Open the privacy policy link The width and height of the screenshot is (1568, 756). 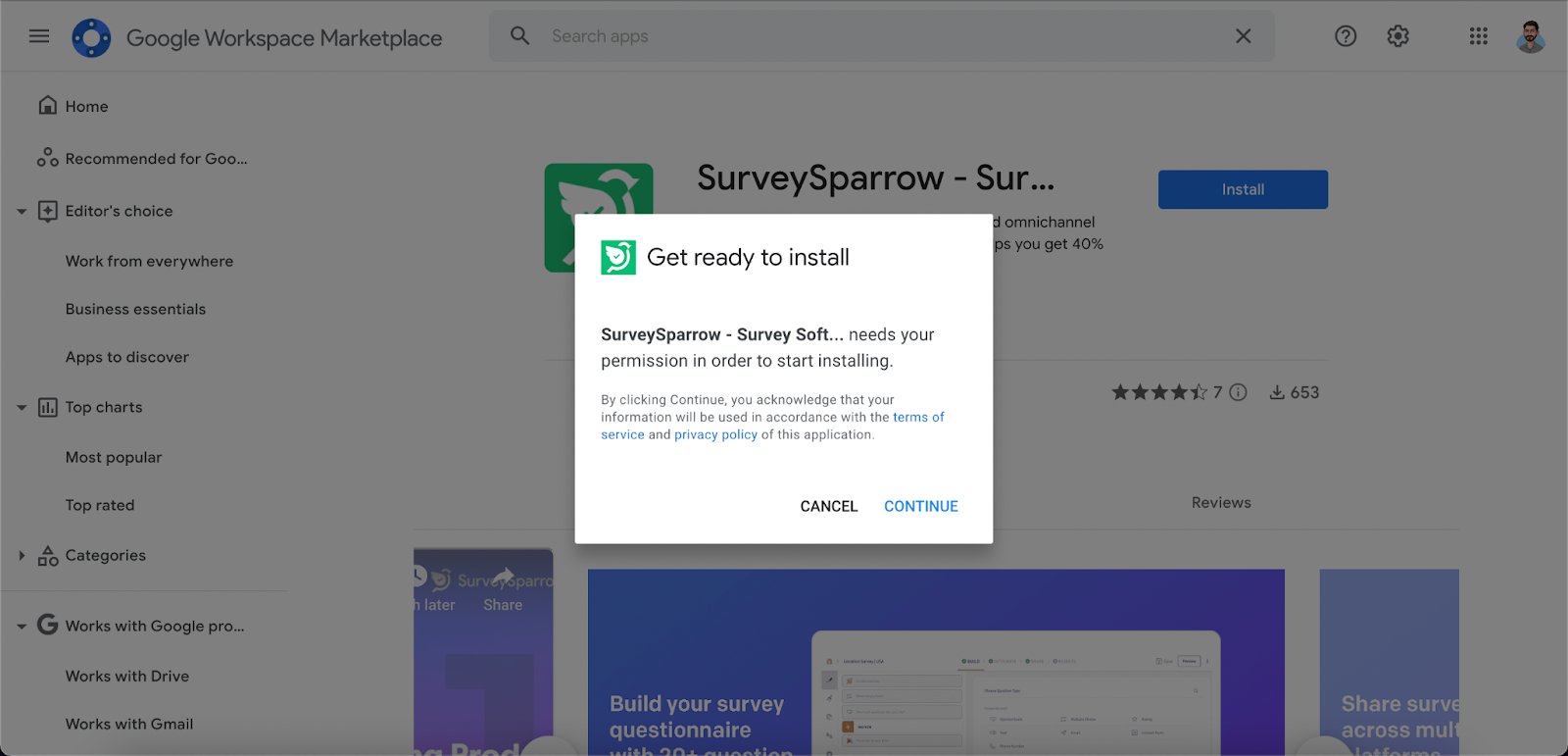coord(715,434)
